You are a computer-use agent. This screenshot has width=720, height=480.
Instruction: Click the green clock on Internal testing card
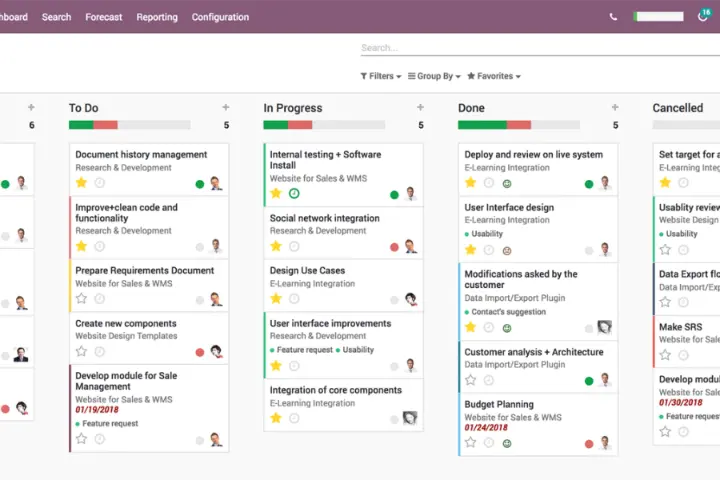[294, 193]
